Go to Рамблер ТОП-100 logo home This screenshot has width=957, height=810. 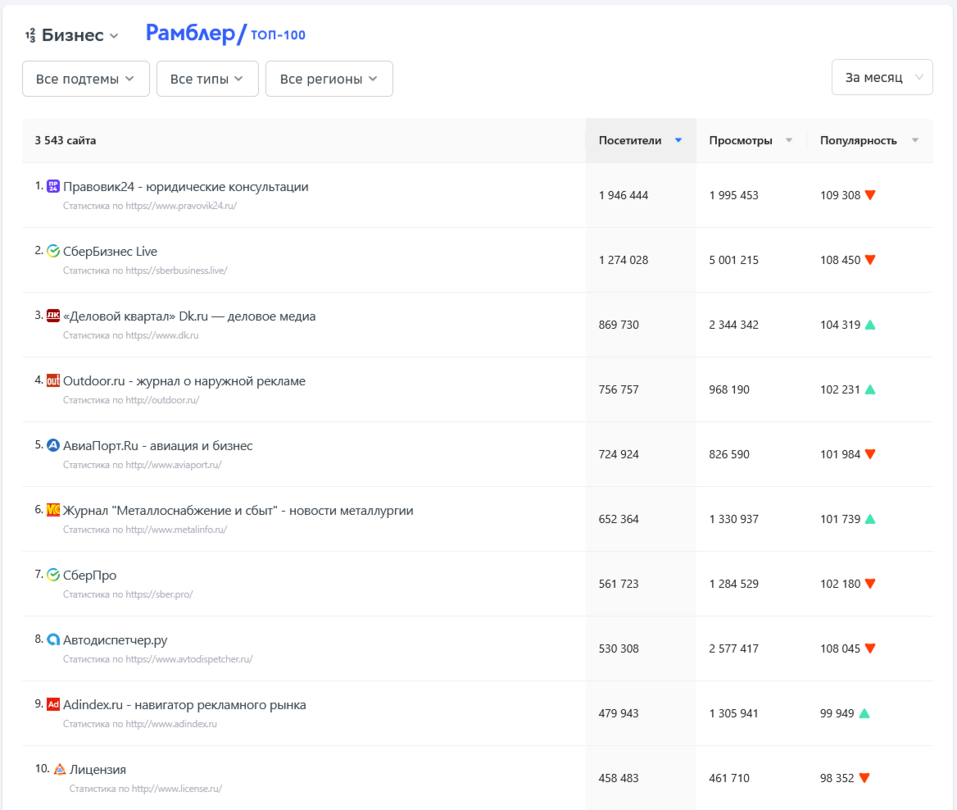pos(225,34)
